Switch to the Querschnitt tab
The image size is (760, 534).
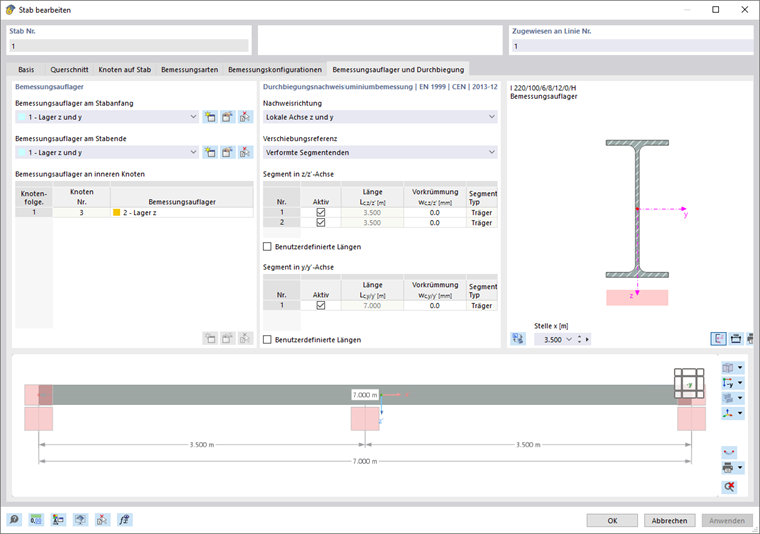69,69
